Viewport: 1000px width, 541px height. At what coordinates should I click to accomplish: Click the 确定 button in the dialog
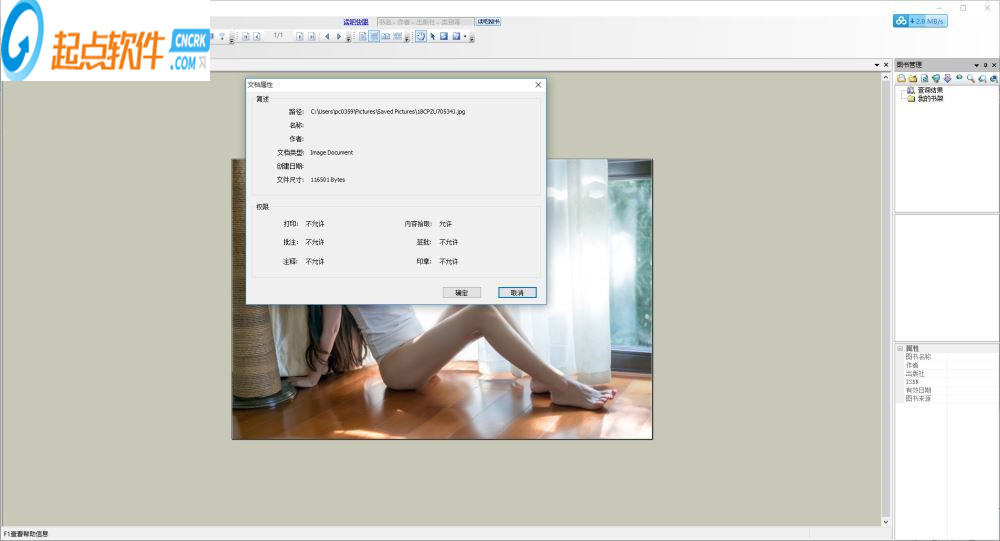(461, 293)
